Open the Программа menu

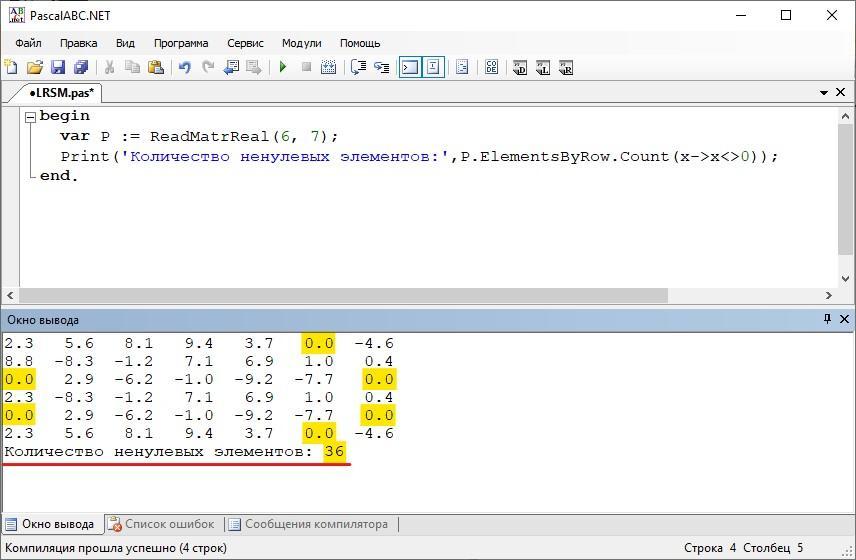click(181, 43)
